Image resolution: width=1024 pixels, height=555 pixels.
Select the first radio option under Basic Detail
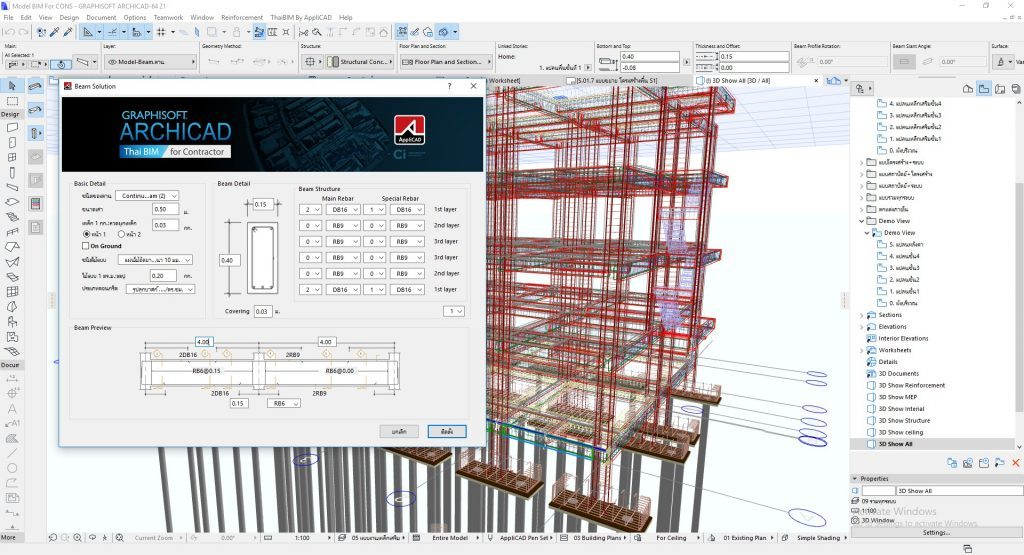pos(86,234)
